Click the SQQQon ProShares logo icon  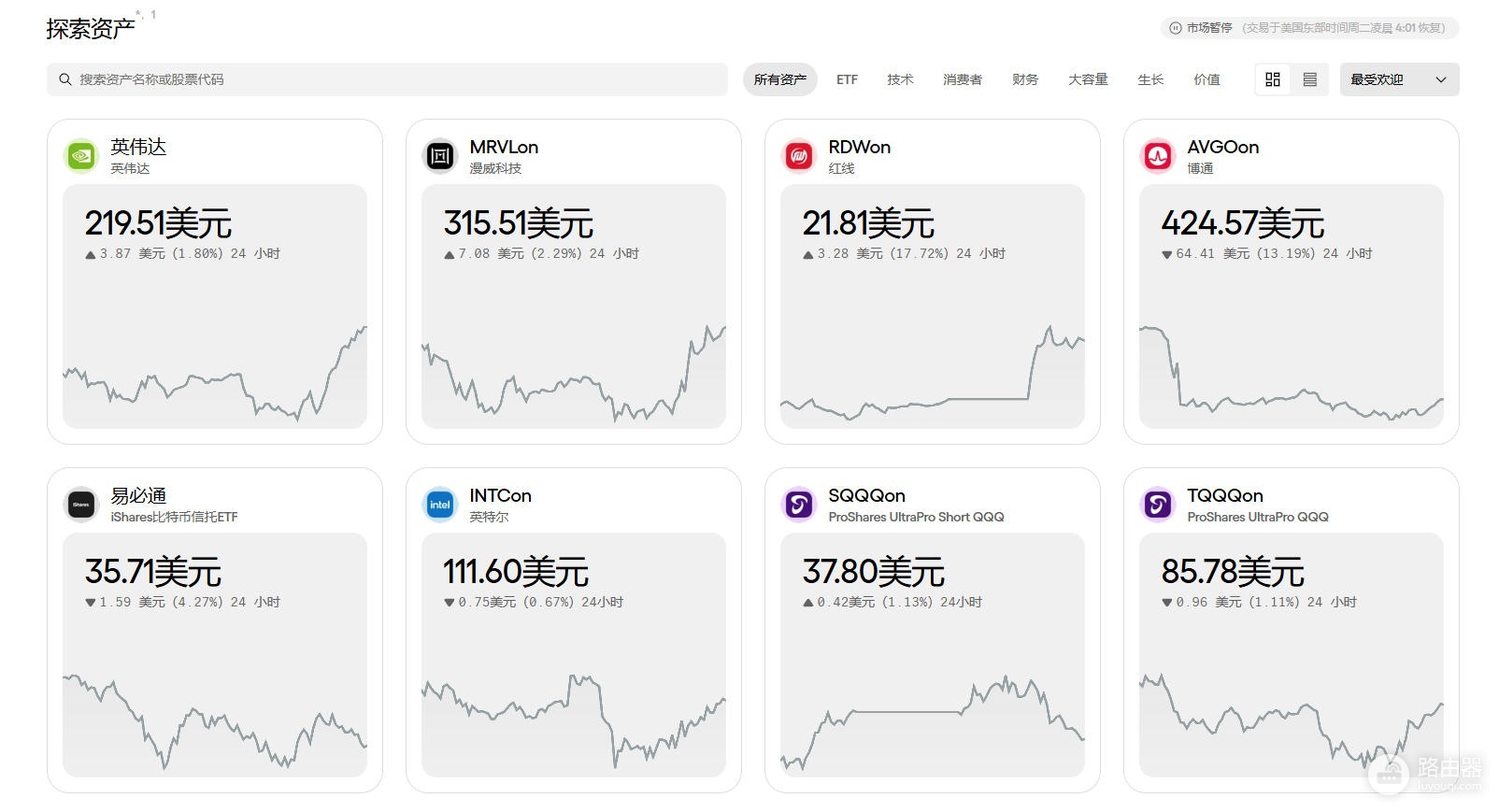799,505
